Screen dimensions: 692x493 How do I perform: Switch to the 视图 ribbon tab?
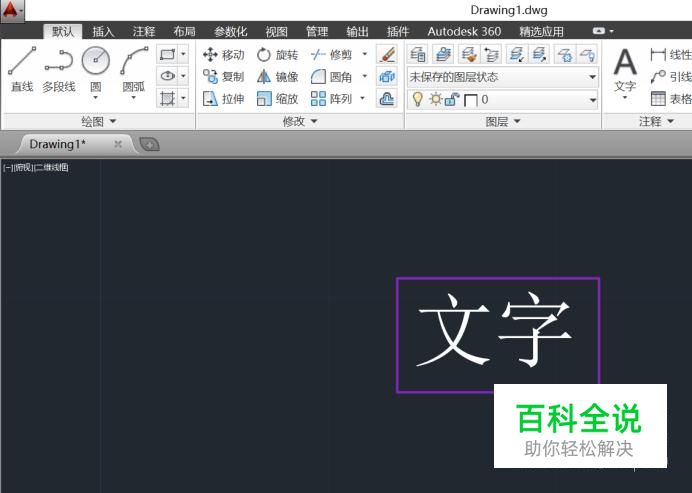click(x=276, y=31)
